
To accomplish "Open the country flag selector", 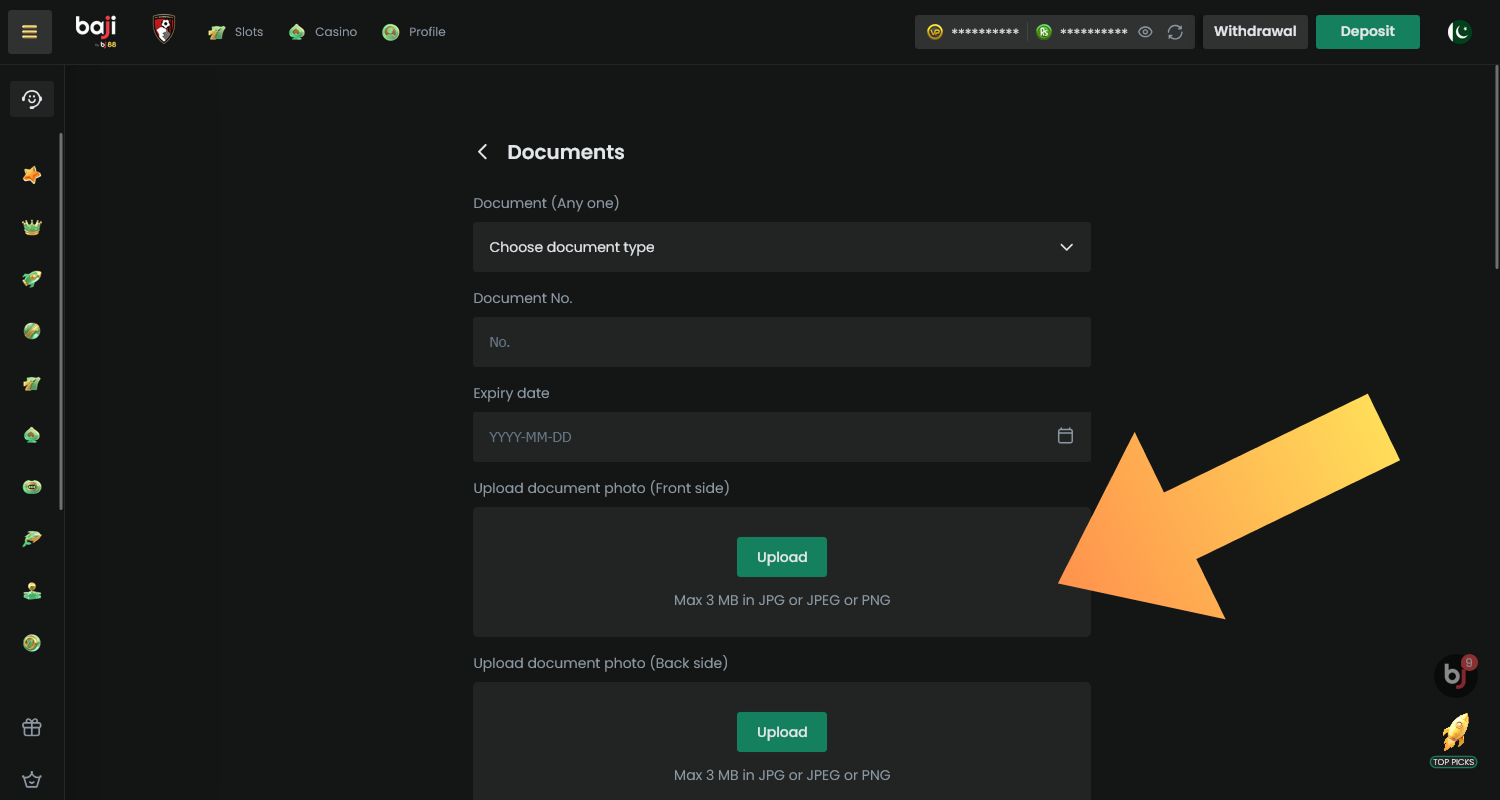I will tap(1458, 31).
